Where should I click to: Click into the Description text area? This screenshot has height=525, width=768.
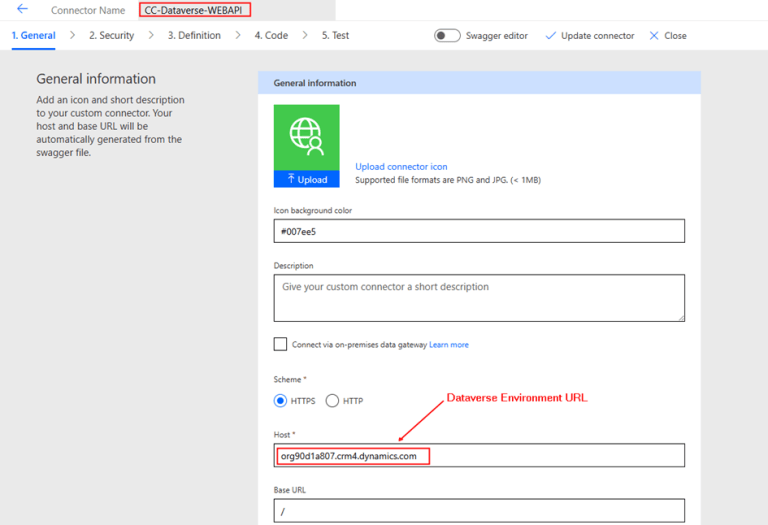[479, 298]
